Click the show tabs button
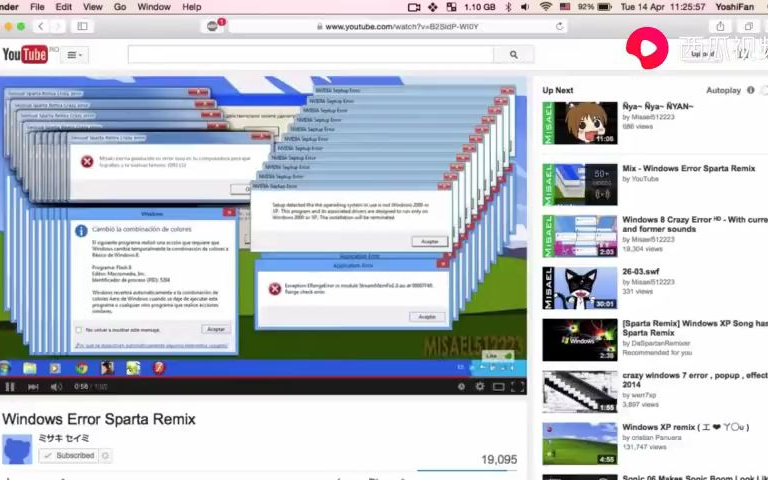Viewport: 768px width, 480px height. (x=748, y=26)
